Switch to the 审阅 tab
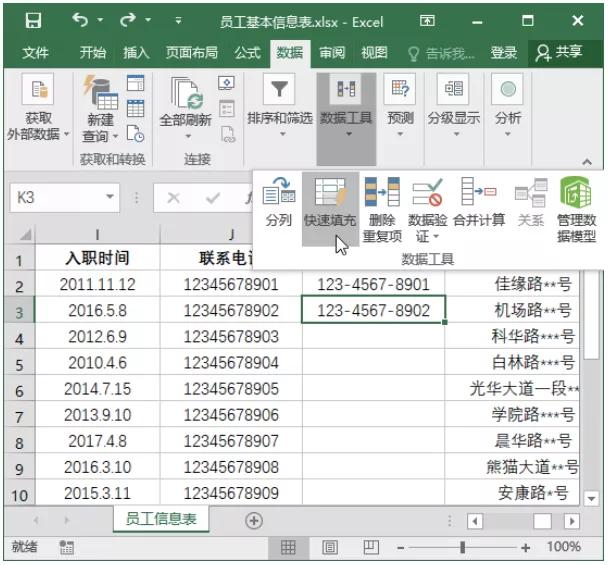This screenshot has height=565, width=608. 332,52
